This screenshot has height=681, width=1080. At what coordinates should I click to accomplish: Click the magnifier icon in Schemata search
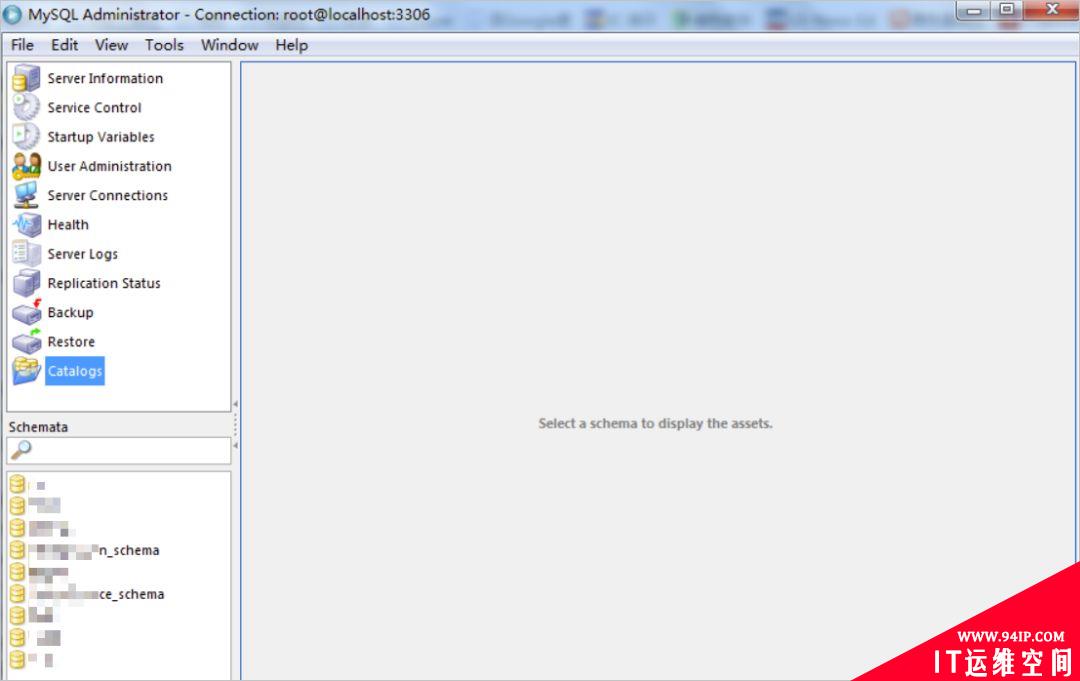21,450
